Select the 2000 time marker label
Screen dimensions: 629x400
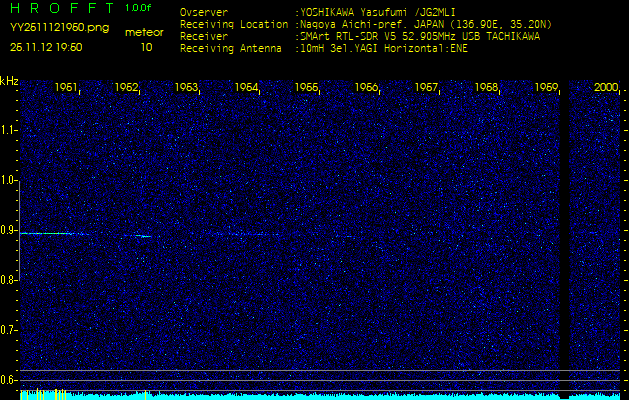point(606,87)
